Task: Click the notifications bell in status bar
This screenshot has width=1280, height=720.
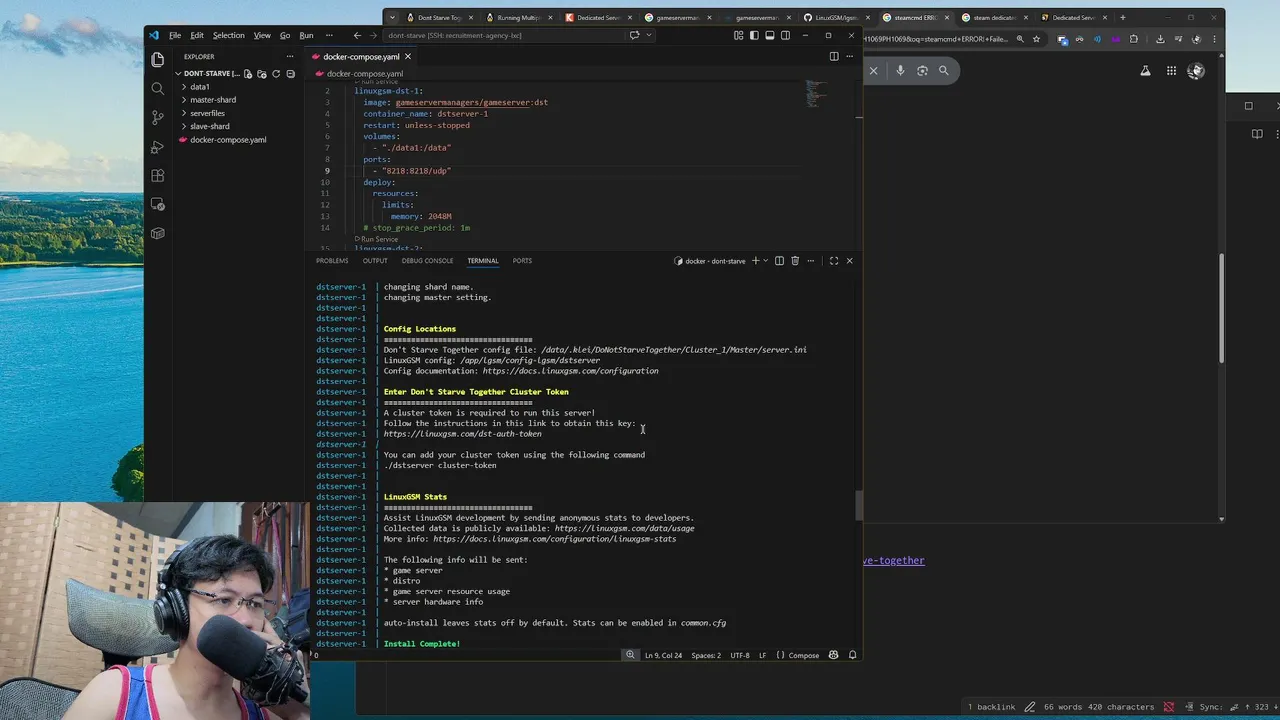Action: coord(852,655)
